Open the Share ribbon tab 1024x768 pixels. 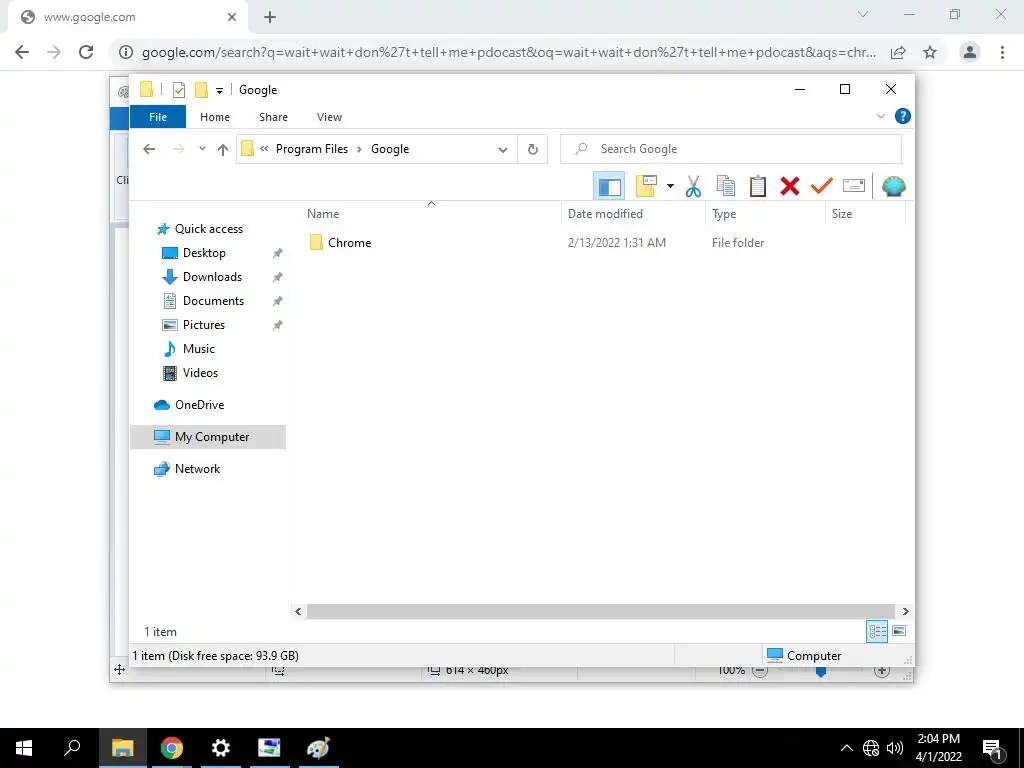pyautogui.click(x=273, y=117)
